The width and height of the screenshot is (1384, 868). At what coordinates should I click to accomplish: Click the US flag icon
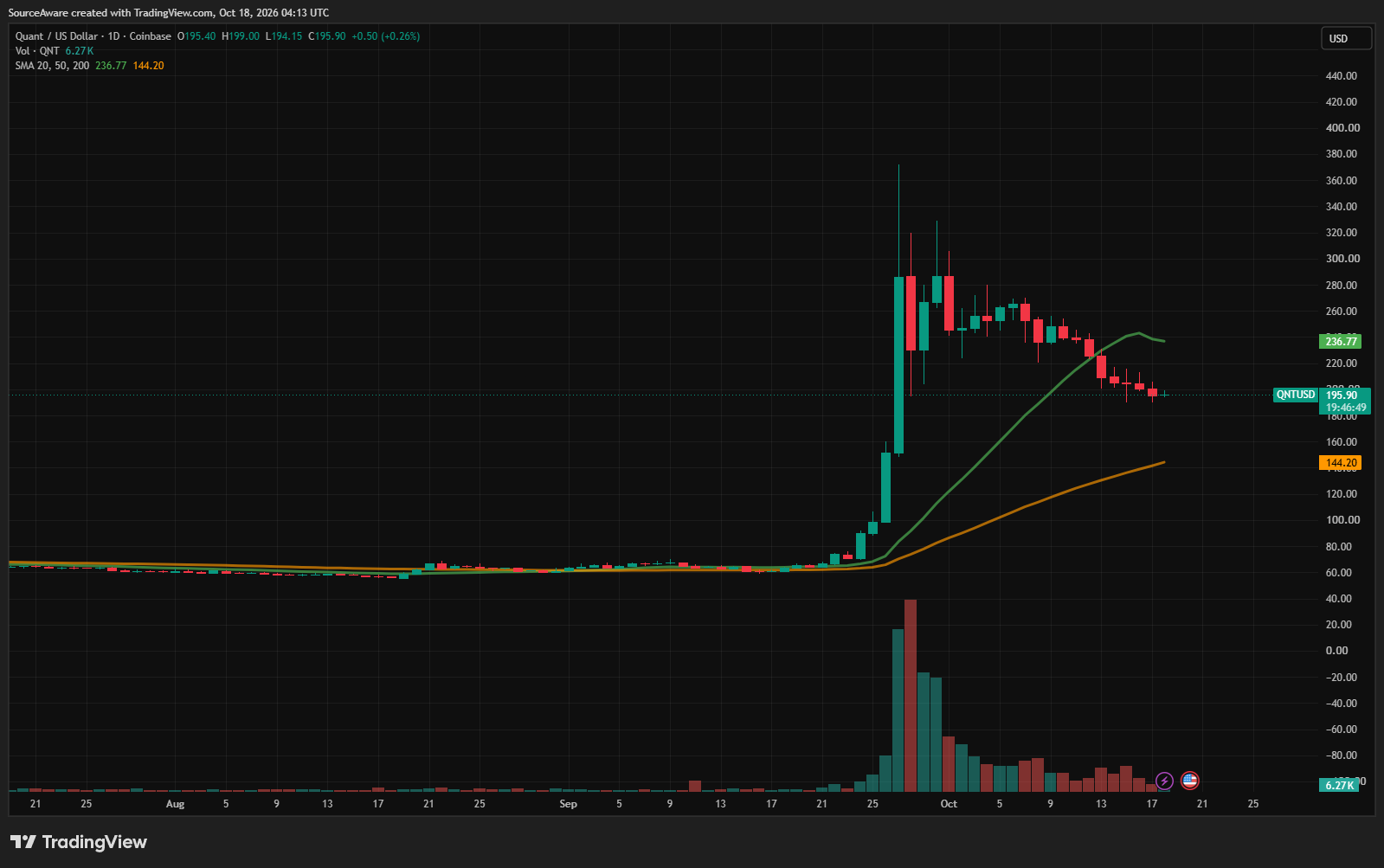1190,781
